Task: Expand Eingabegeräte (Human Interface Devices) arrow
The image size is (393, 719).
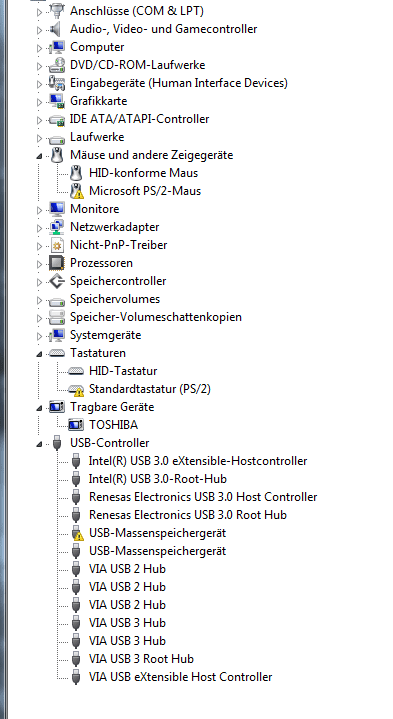Action: coord(39,84)
